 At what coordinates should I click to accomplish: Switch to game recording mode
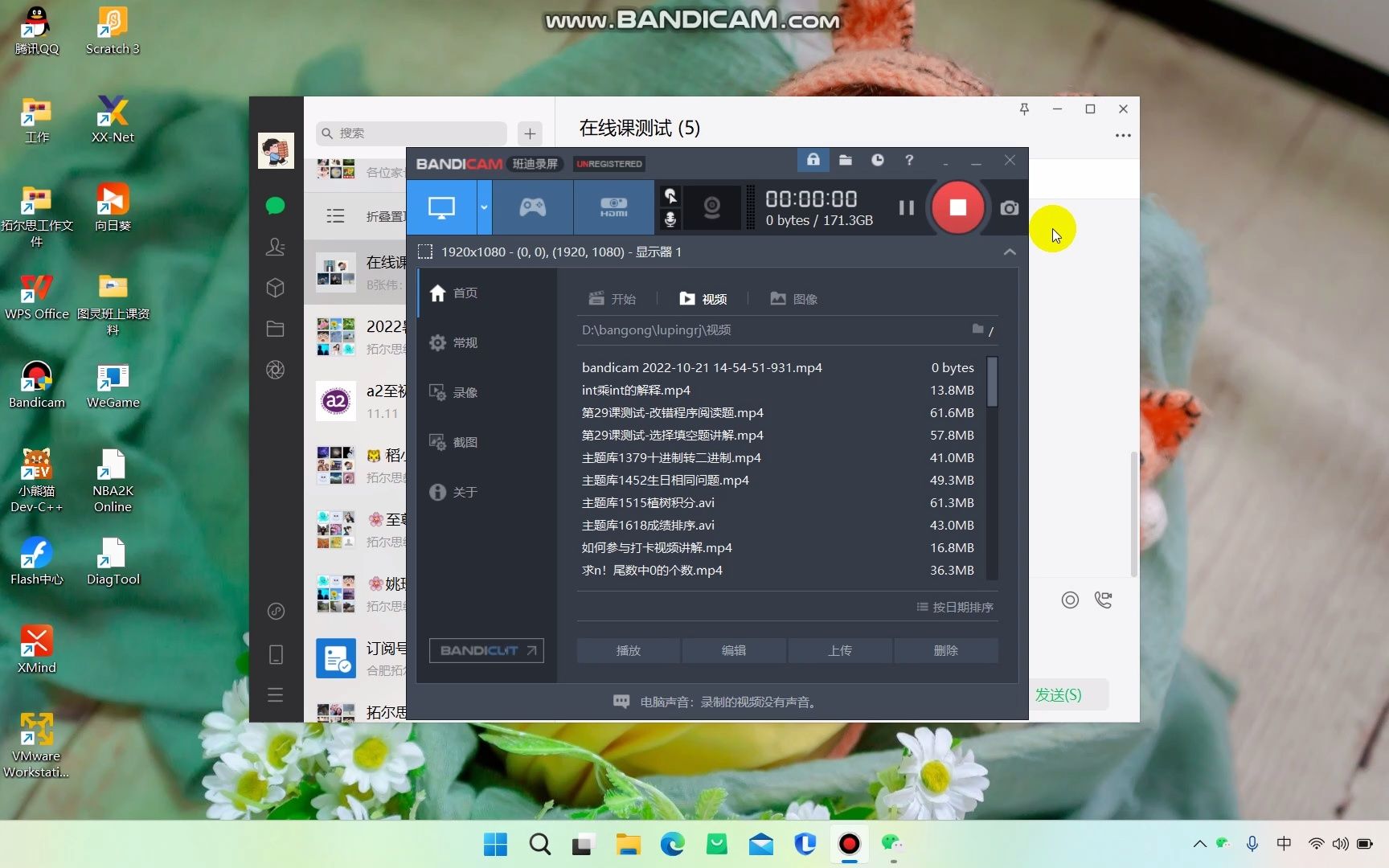(533, 207)
